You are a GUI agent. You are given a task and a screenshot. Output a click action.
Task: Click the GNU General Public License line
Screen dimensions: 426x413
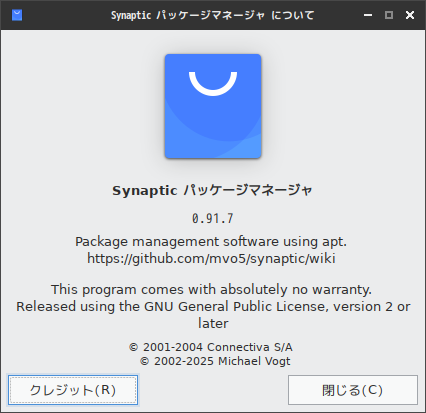(213, 307)
